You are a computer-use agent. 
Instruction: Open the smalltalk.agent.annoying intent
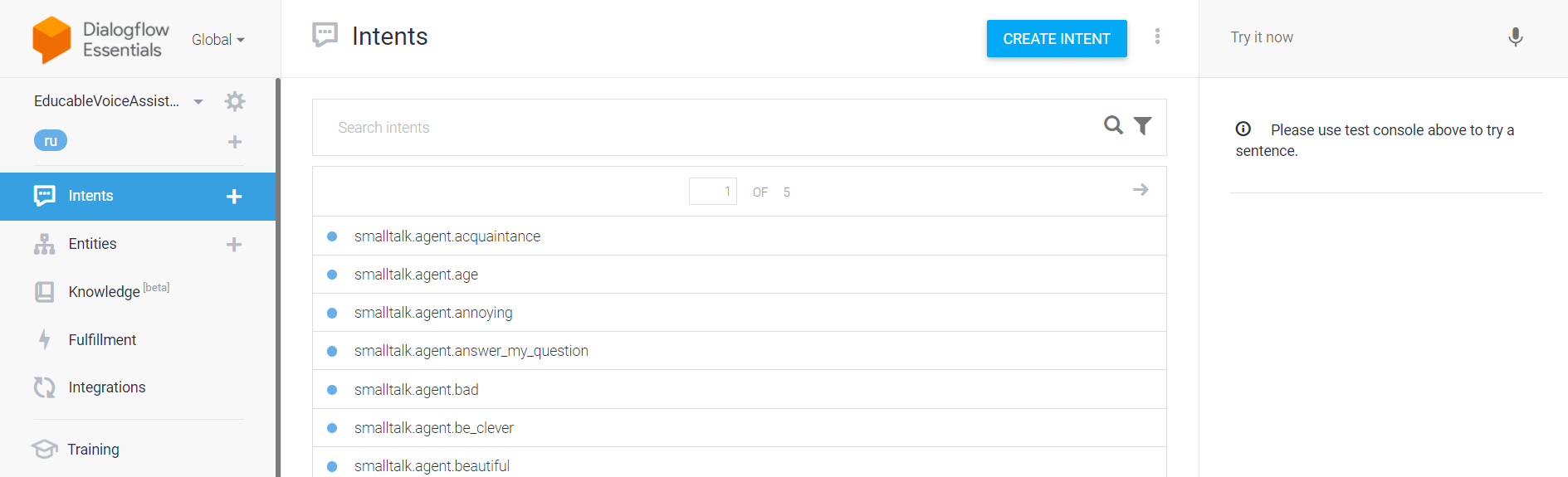point(433,313)
